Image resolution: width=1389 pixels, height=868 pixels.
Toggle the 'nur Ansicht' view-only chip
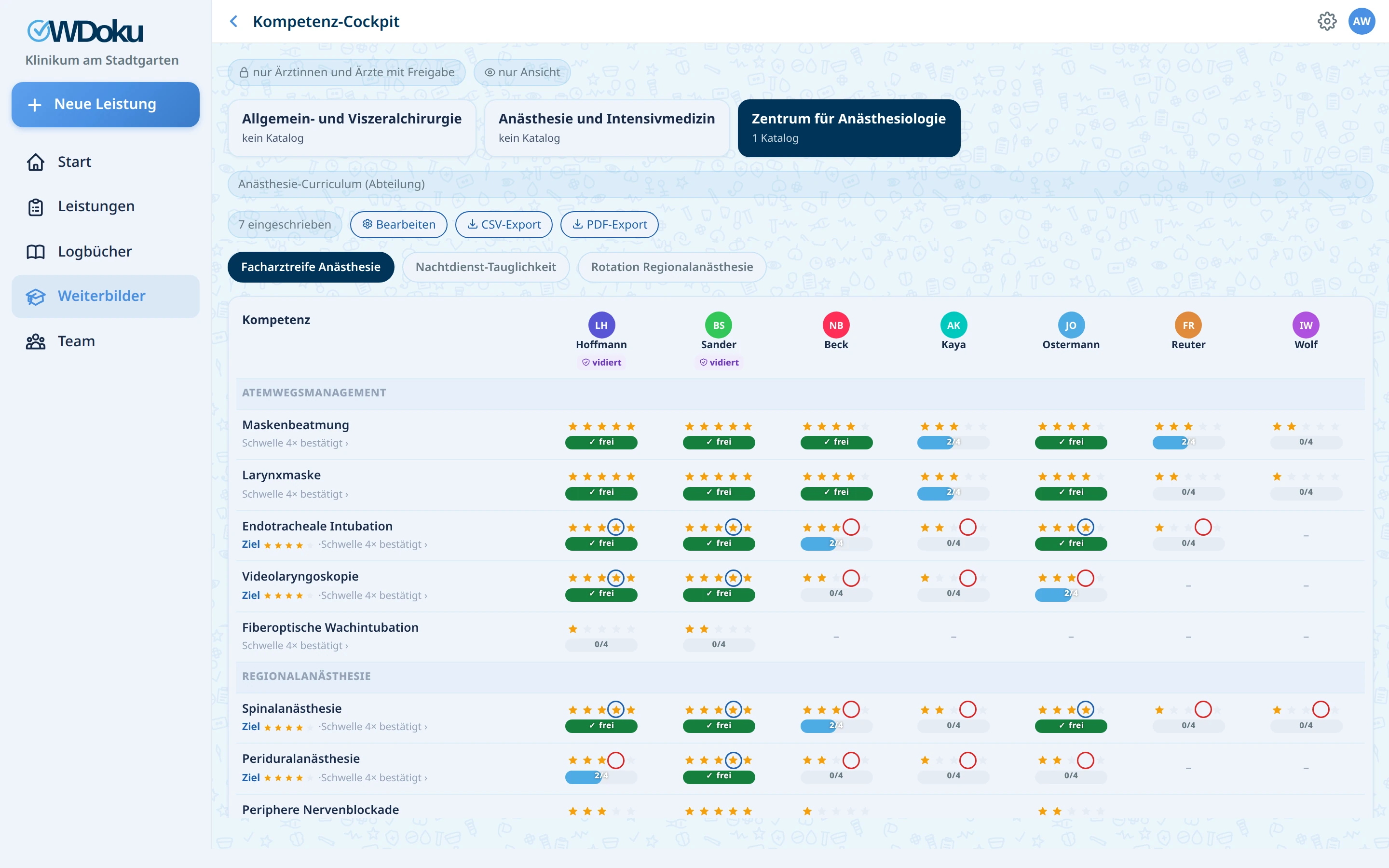[x=522, y=72]
